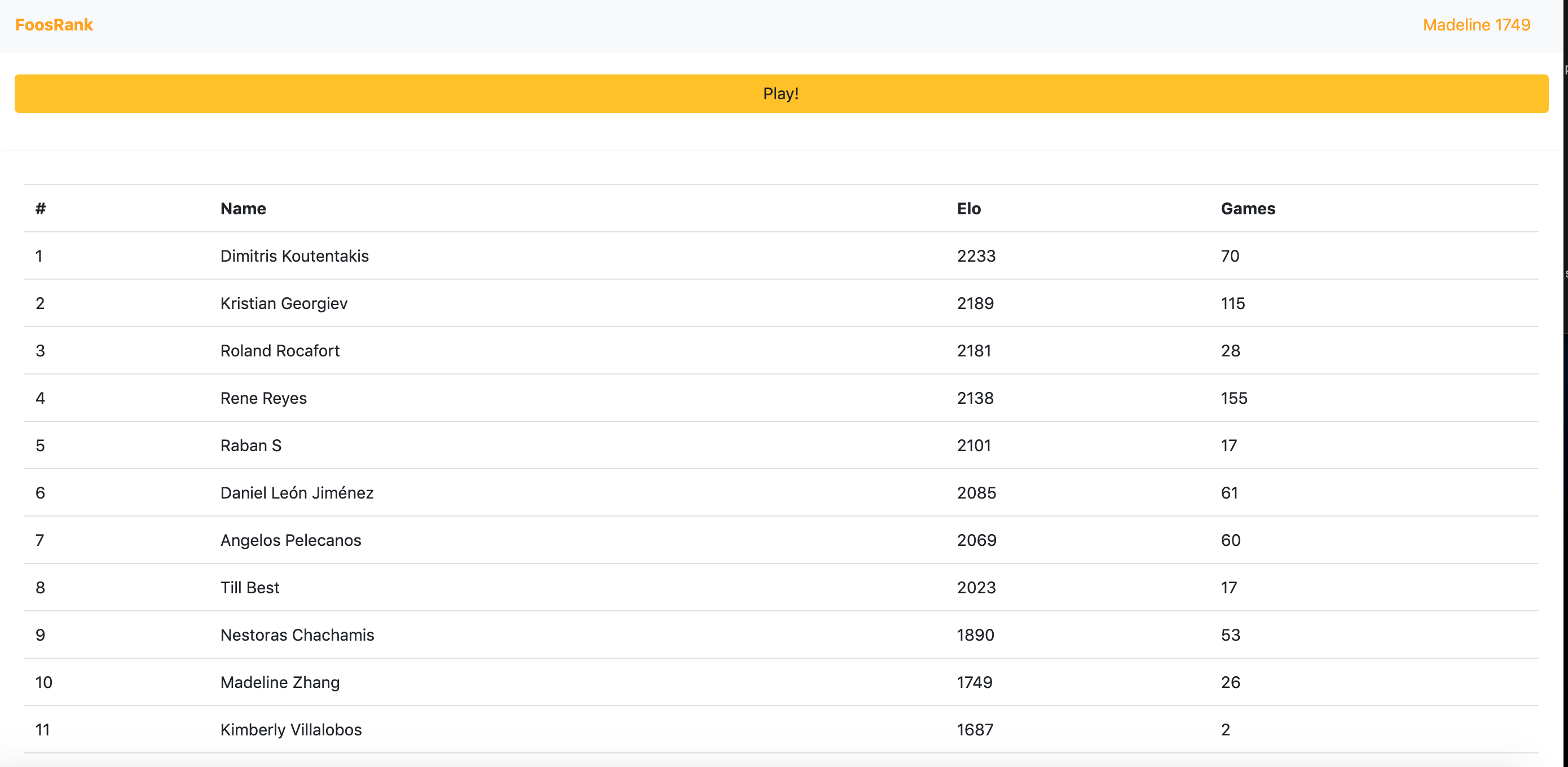Click Nestoras Chachamis player name
The image size is (1568, 767).
point(297,635)
